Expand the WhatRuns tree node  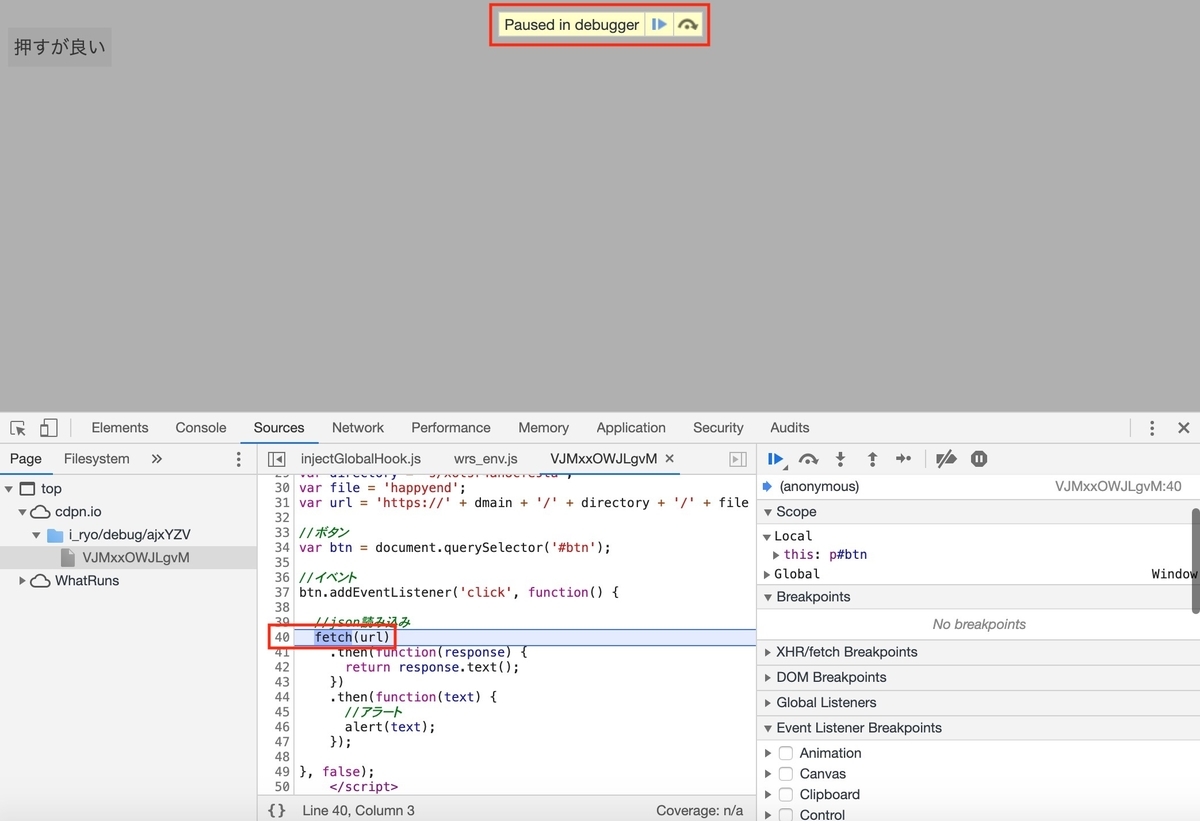pos(23,581)
